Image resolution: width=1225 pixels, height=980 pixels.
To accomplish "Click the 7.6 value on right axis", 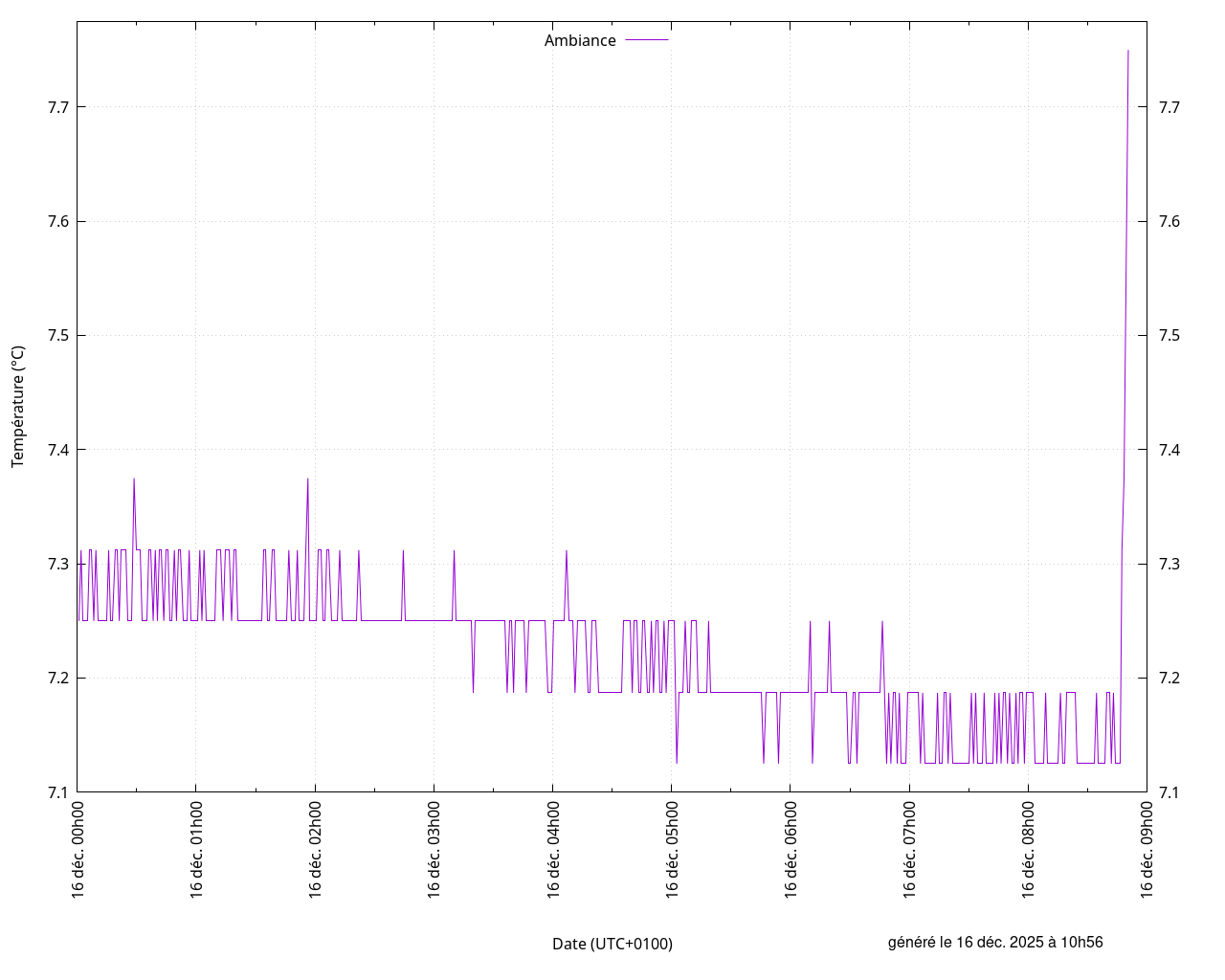I will pos(1169,222).
